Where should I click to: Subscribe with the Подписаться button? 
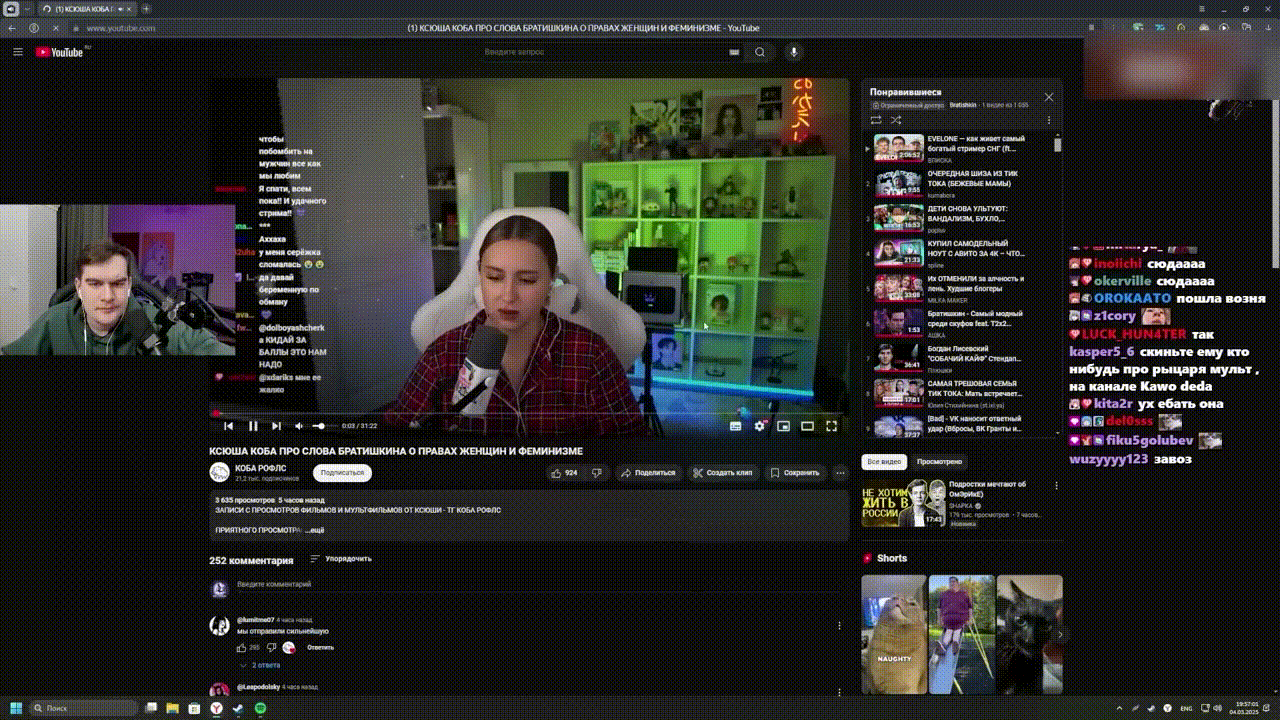pos(343,473)
